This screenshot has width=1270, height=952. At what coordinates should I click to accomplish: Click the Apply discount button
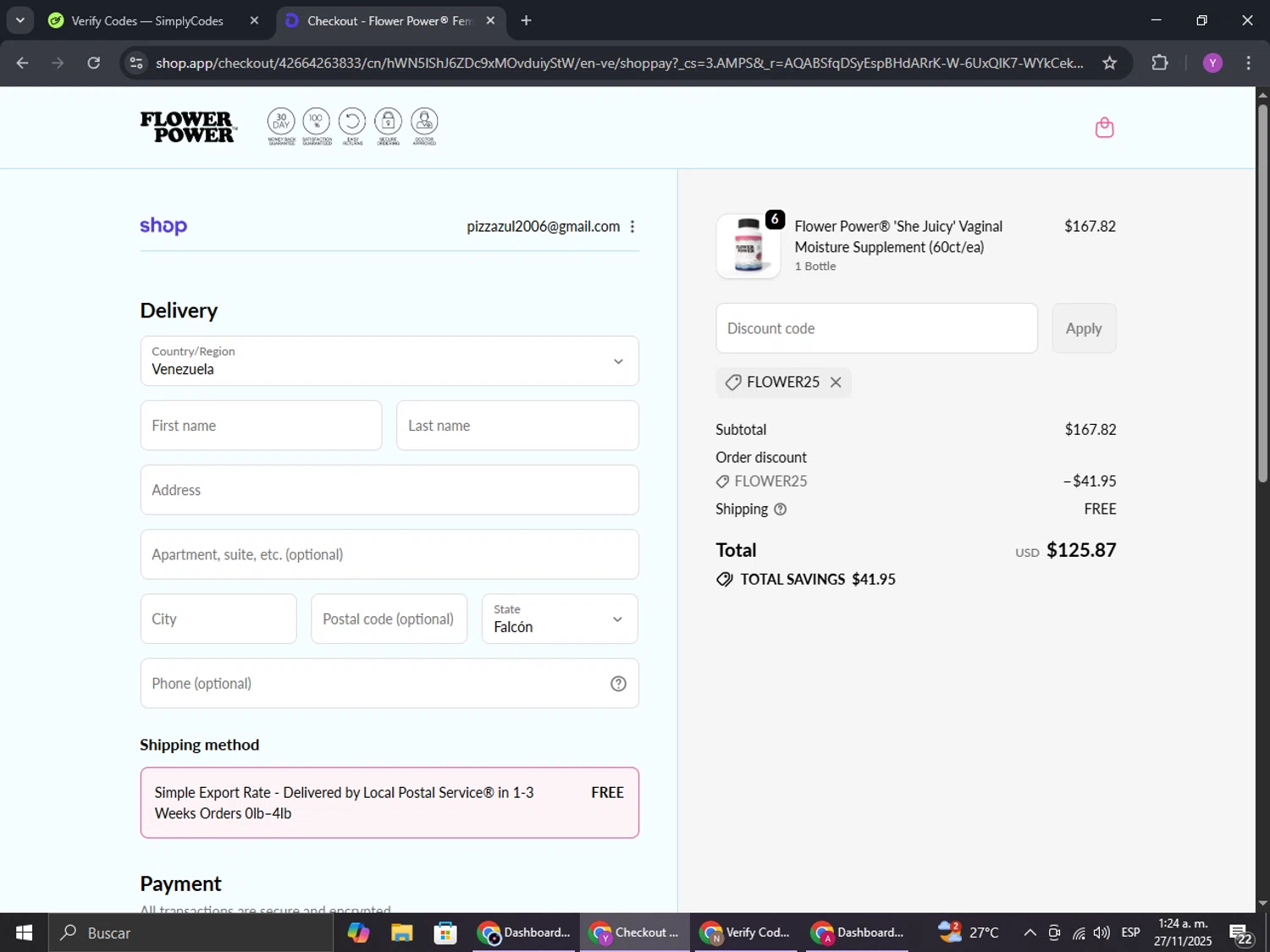click(x=1084, y=328)
